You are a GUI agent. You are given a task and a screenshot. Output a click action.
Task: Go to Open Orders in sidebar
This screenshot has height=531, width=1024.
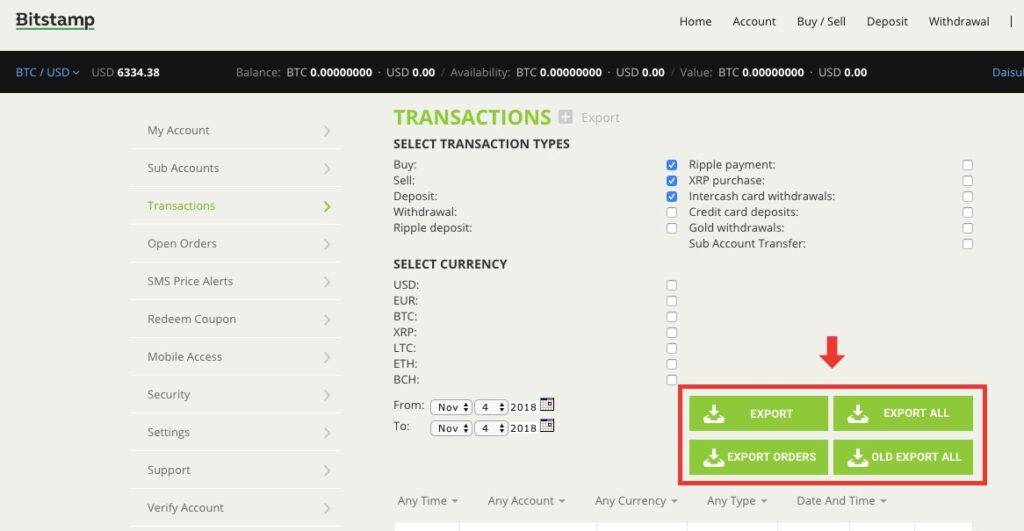(182, 244)
